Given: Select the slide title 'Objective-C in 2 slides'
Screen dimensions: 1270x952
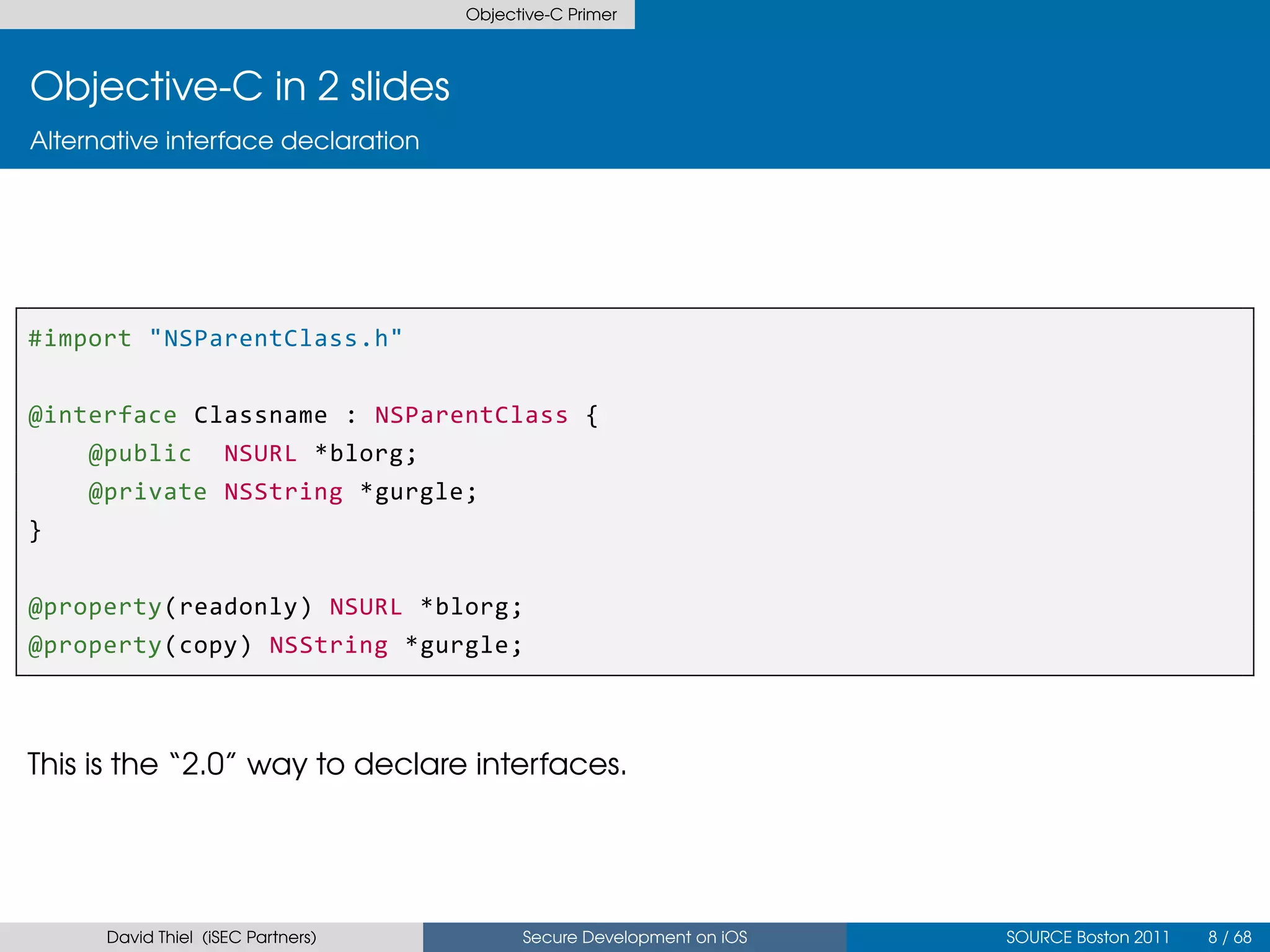Looking at the screenshot, I should (x=240, y=87).
